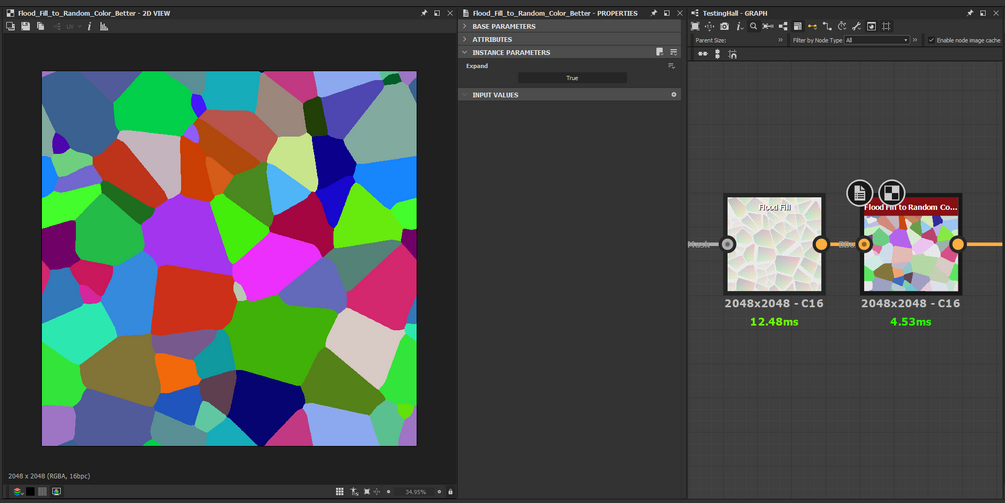Collapse the Instance Parameters section
Screen dimensions: 1005x503
tap(510, 52)
